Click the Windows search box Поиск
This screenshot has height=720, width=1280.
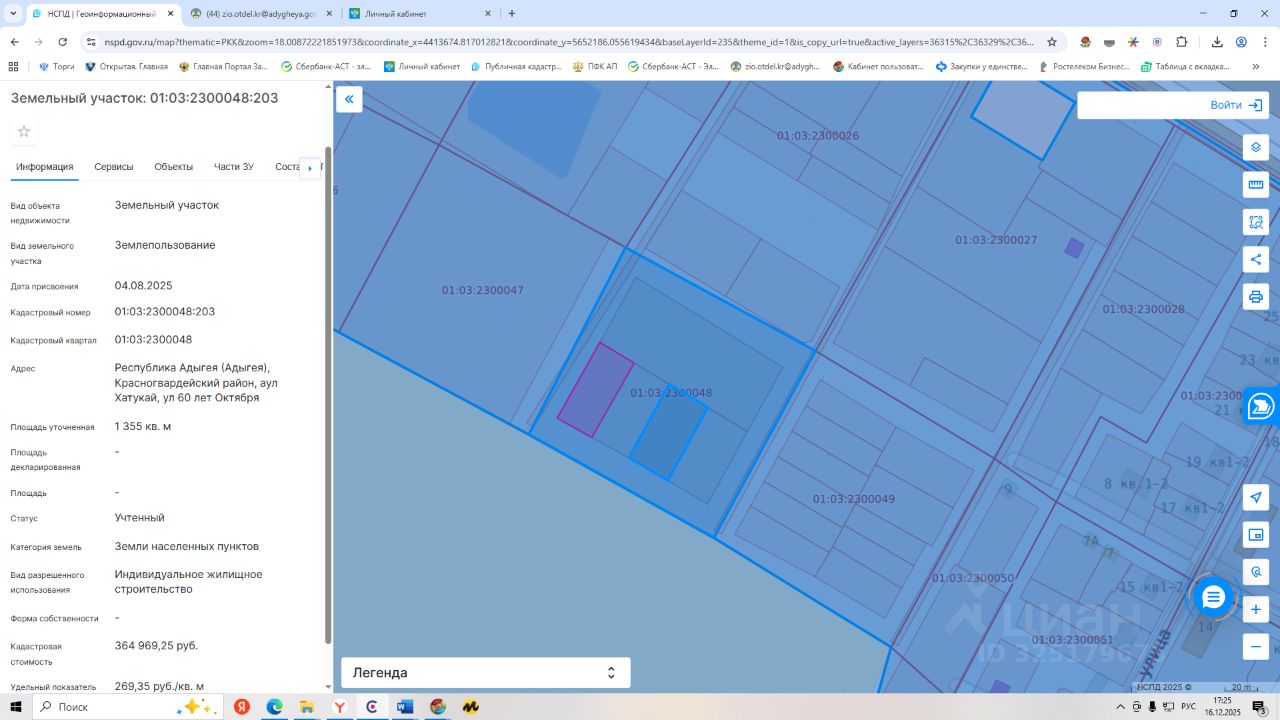(x=128, y=707)
